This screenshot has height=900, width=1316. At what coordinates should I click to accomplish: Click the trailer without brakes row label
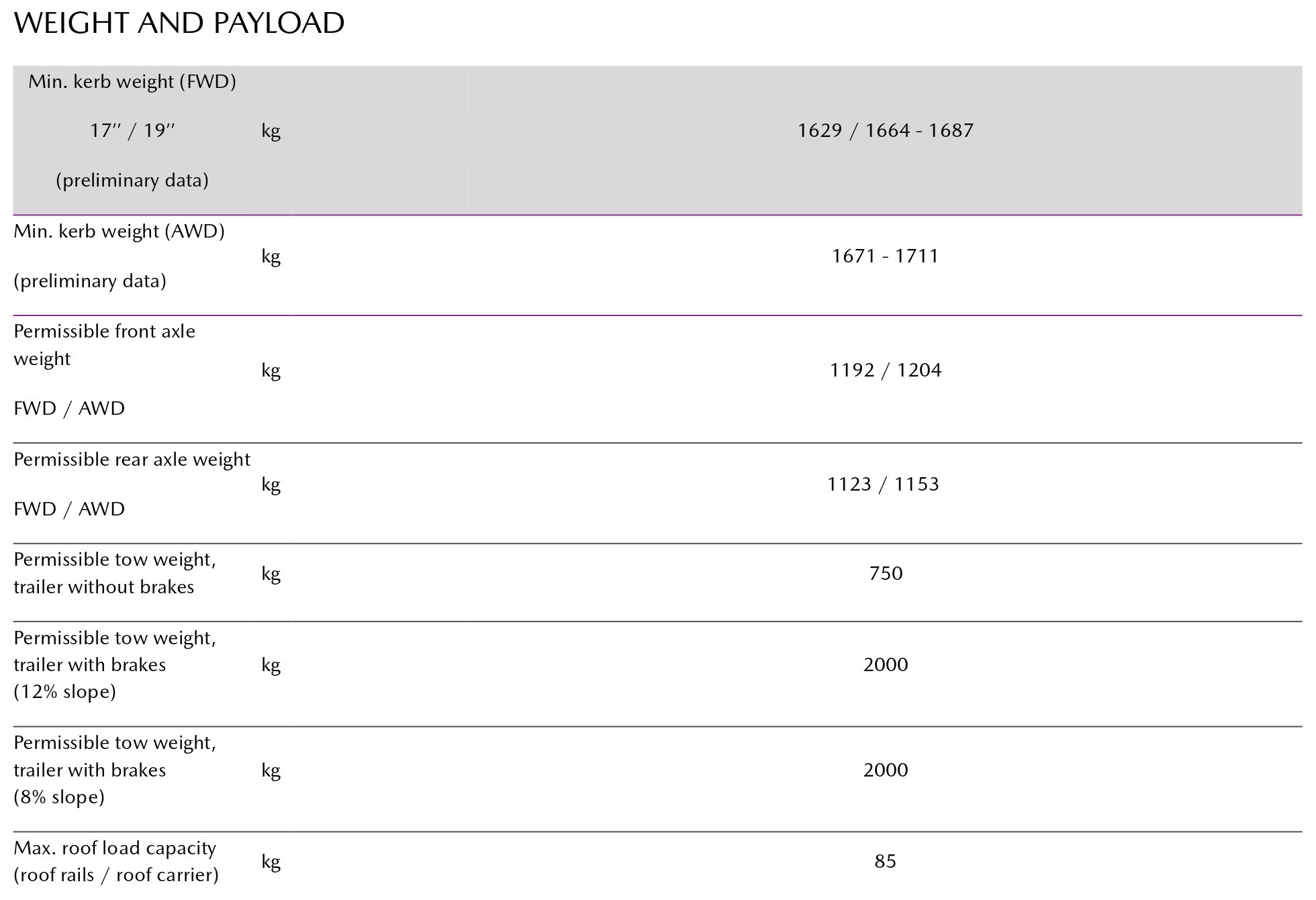click(104, 587)
